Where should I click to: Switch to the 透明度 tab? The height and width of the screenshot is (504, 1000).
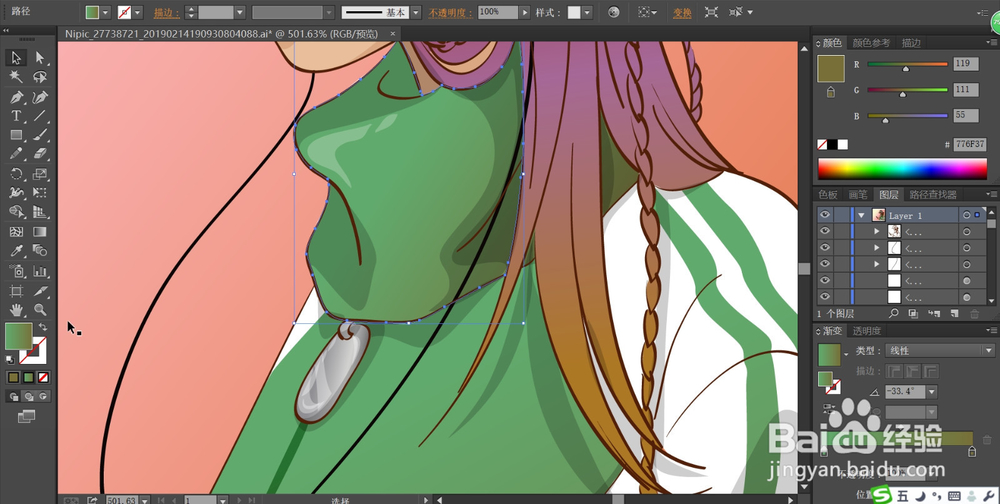tap(867, 330)
